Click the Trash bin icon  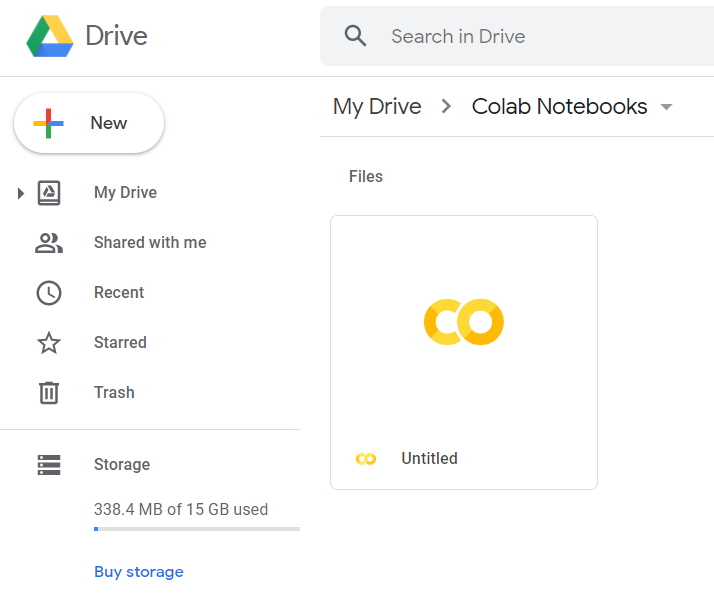tap(49, 392)
